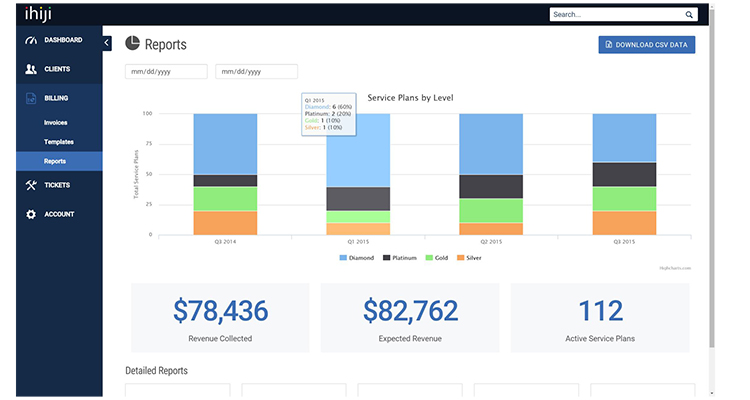Open the Account menu item
This screenshot has width=750, height=400.
click(59, 214)
